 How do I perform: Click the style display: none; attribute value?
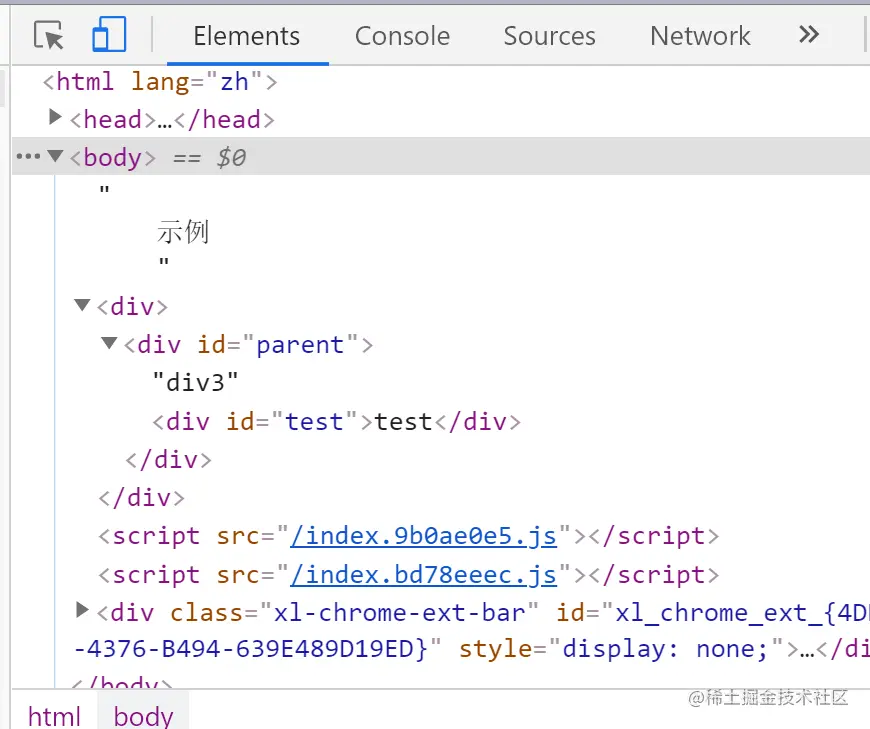click(x=665, y=649)
